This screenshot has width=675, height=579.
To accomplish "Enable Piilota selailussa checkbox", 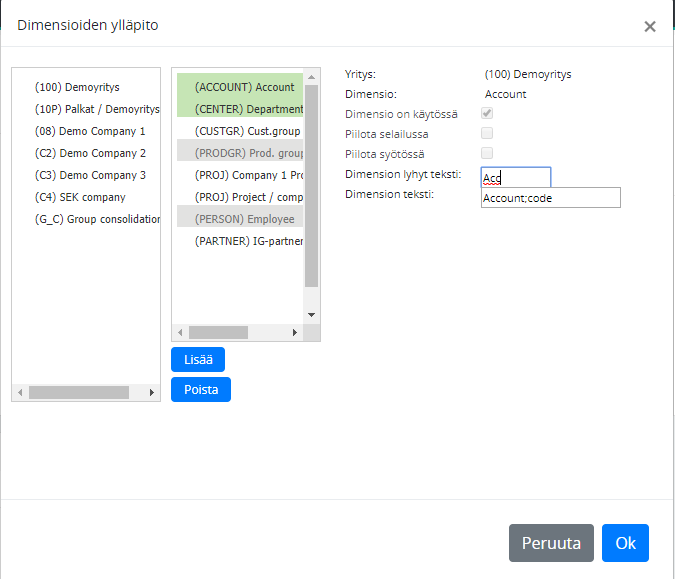I will [487, 133].
